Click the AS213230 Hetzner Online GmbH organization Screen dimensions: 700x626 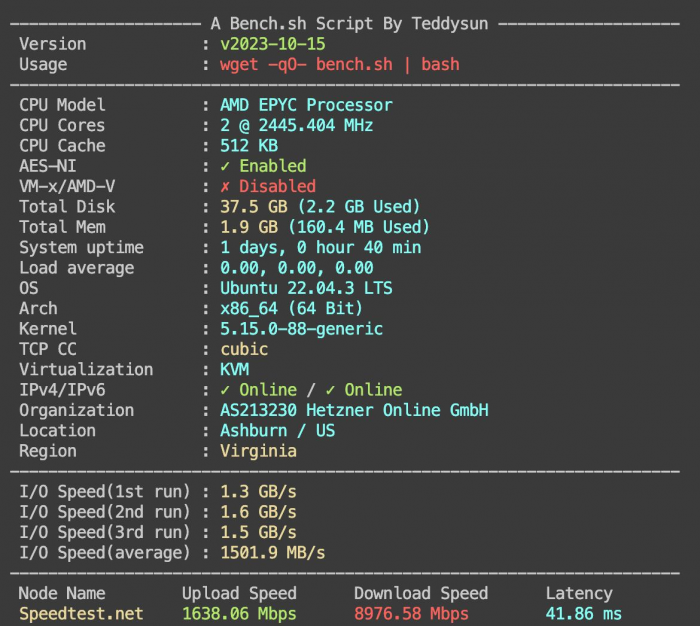point(354,410)
